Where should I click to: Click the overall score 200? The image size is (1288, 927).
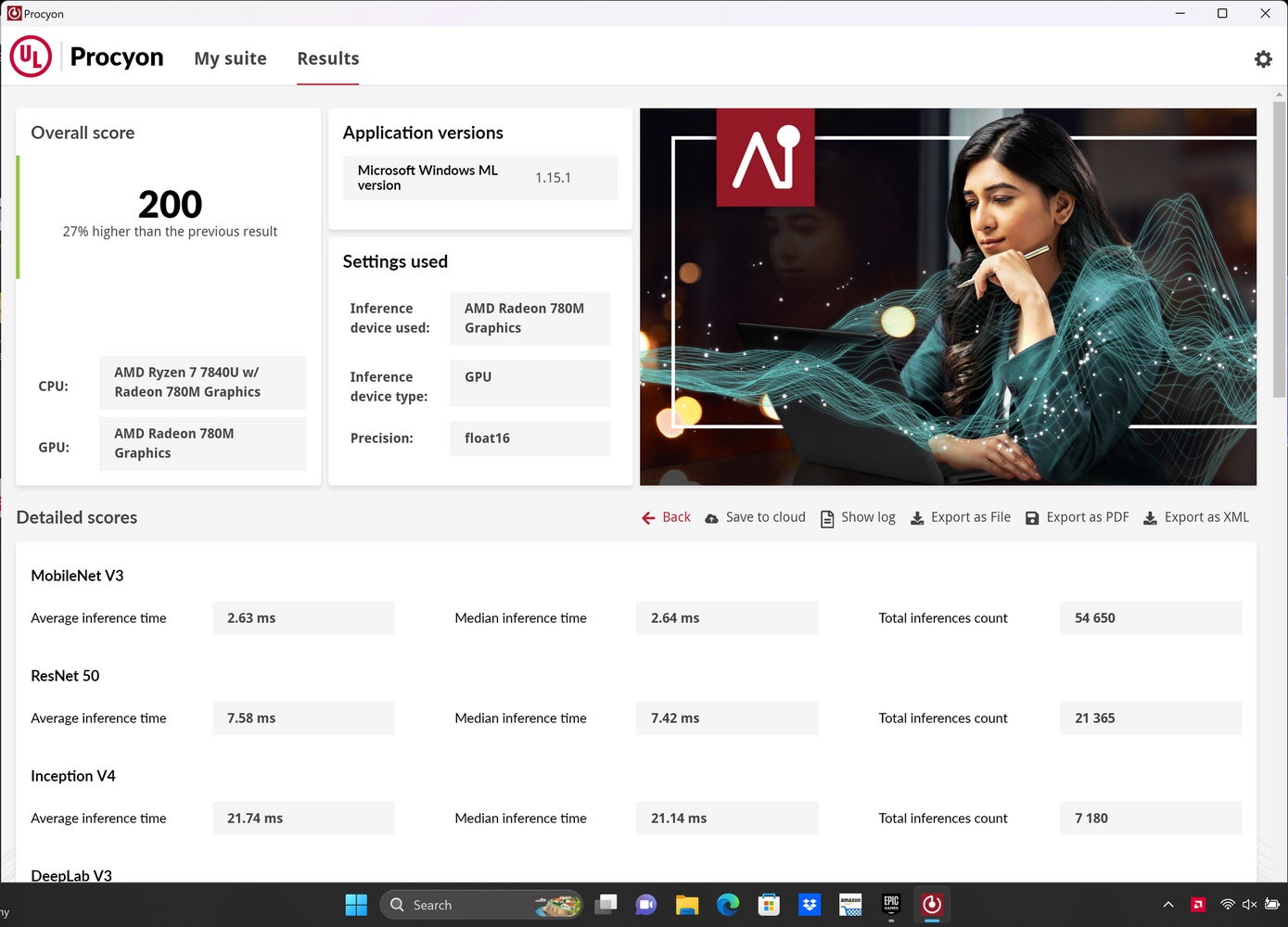click(170, 204)
